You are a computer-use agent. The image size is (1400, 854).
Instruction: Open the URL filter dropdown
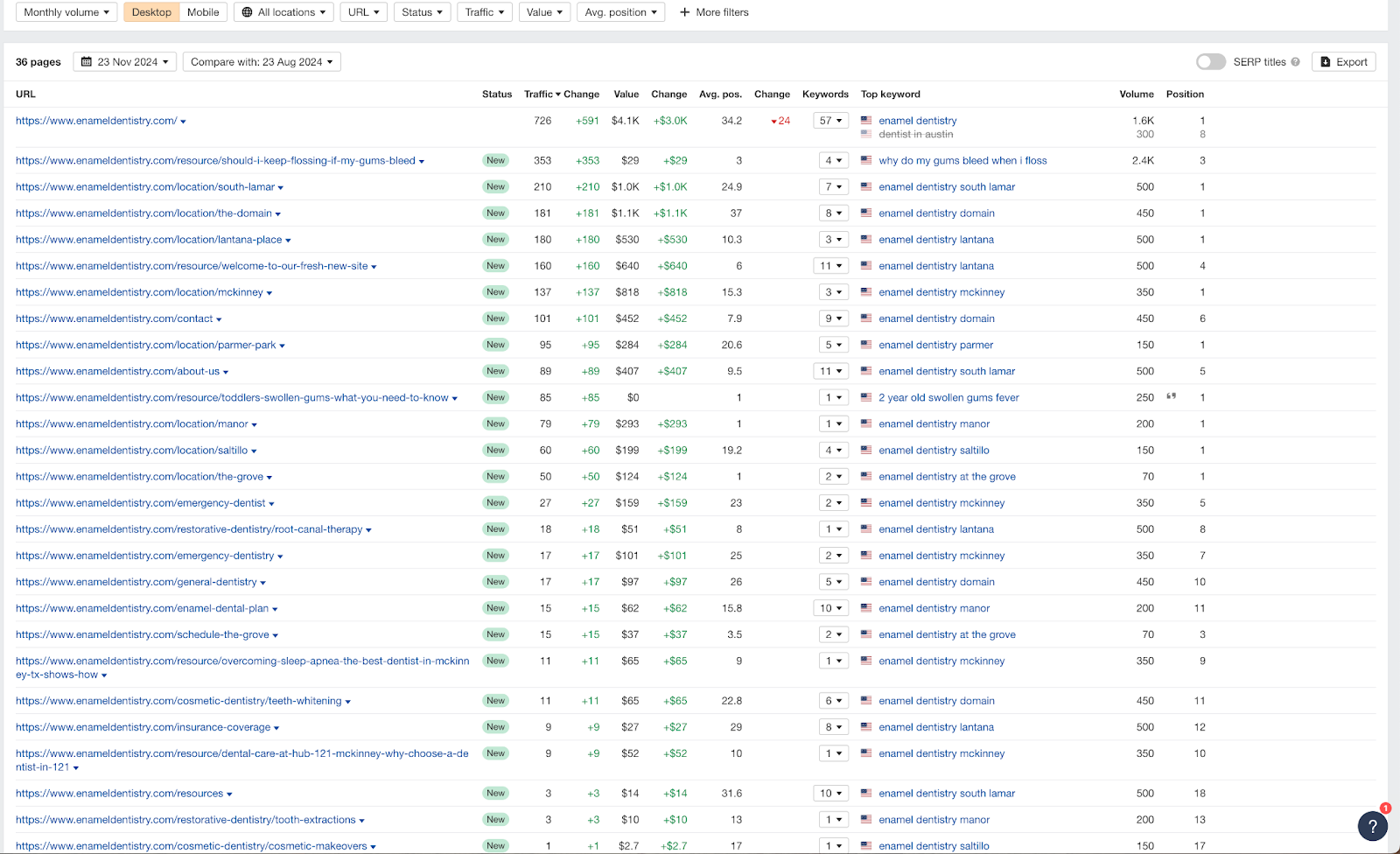[363, 12]
